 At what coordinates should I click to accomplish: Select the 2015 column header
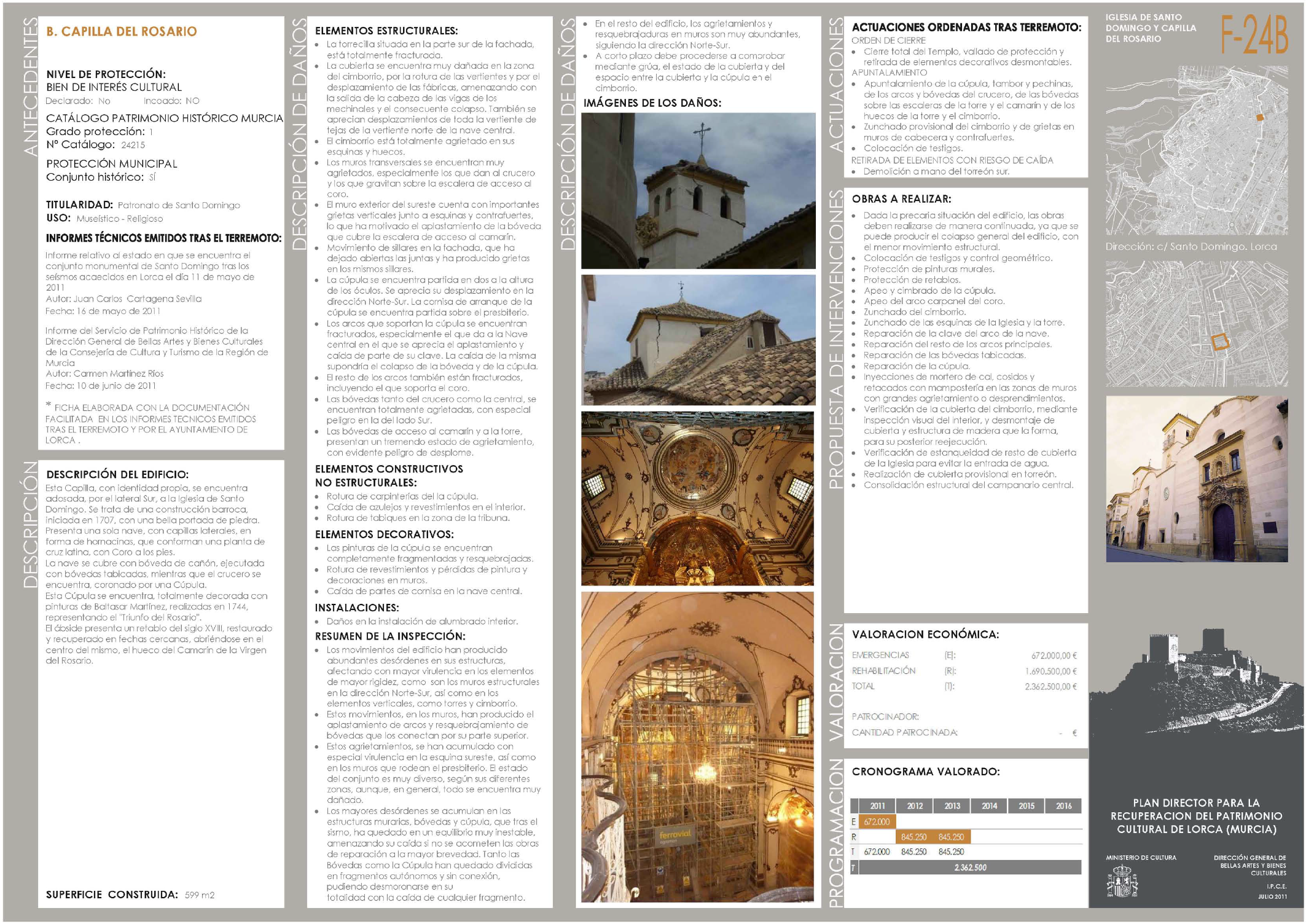coord(1026,806)
